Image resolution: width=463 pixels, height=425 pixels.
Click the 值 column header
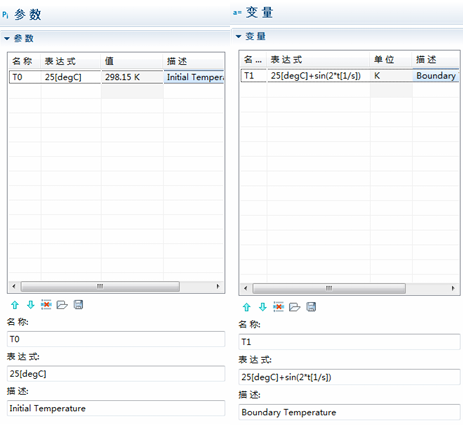(132, 61)
